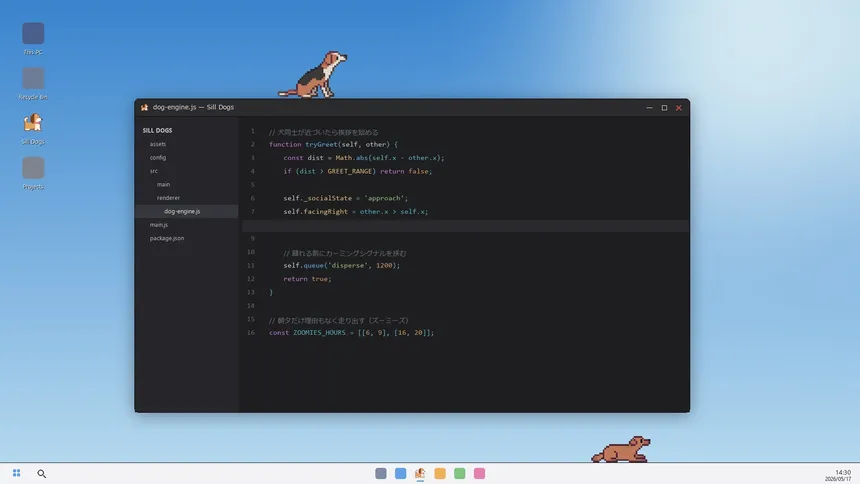Close the Sill Dogs editor window
This screenshot has width=860, height=484.
point(678,108)
